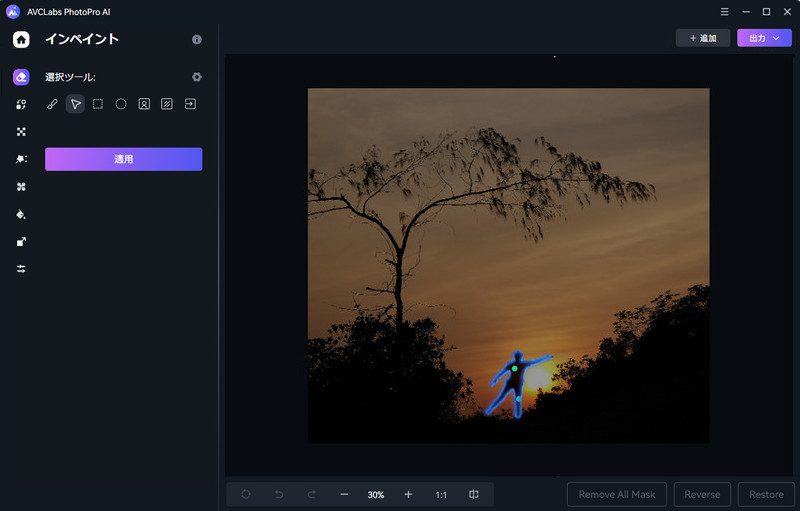Open the second sidebar tool below Inpaint
Viewport: 800px width, 511px height.
[21, 105]
